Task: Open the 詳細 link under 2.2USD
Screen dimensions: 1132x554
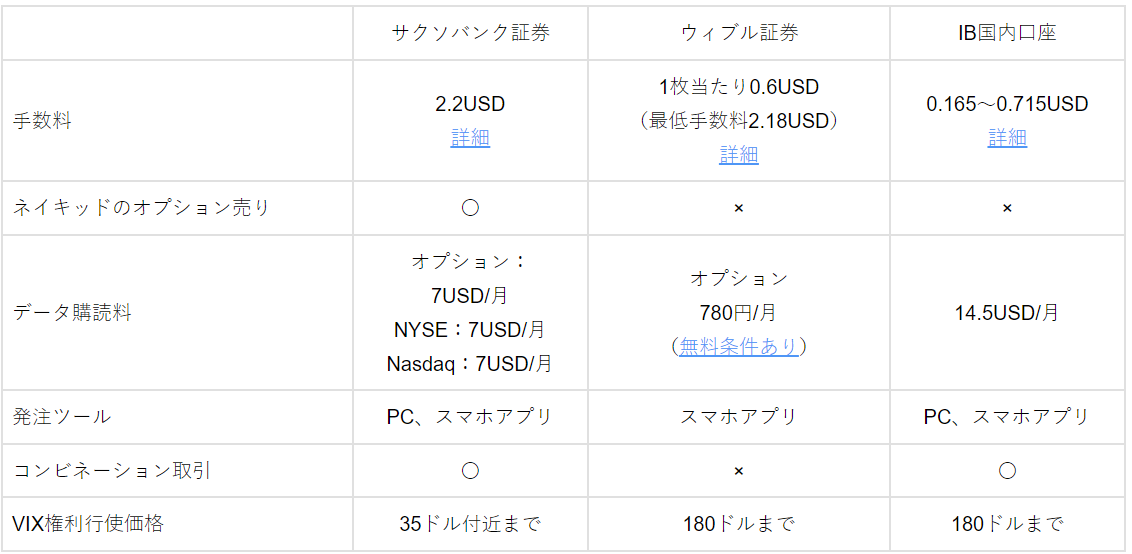Action: 470,137
